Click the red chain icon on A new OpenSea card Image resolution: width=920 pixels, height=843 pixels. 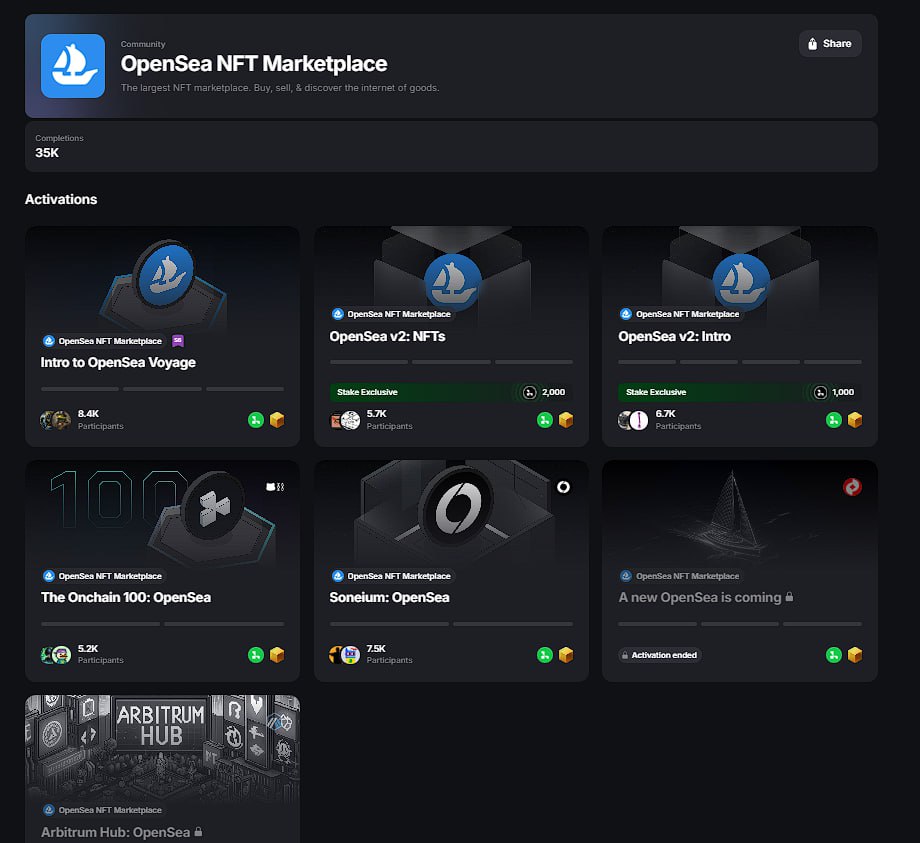click(852, 487)
